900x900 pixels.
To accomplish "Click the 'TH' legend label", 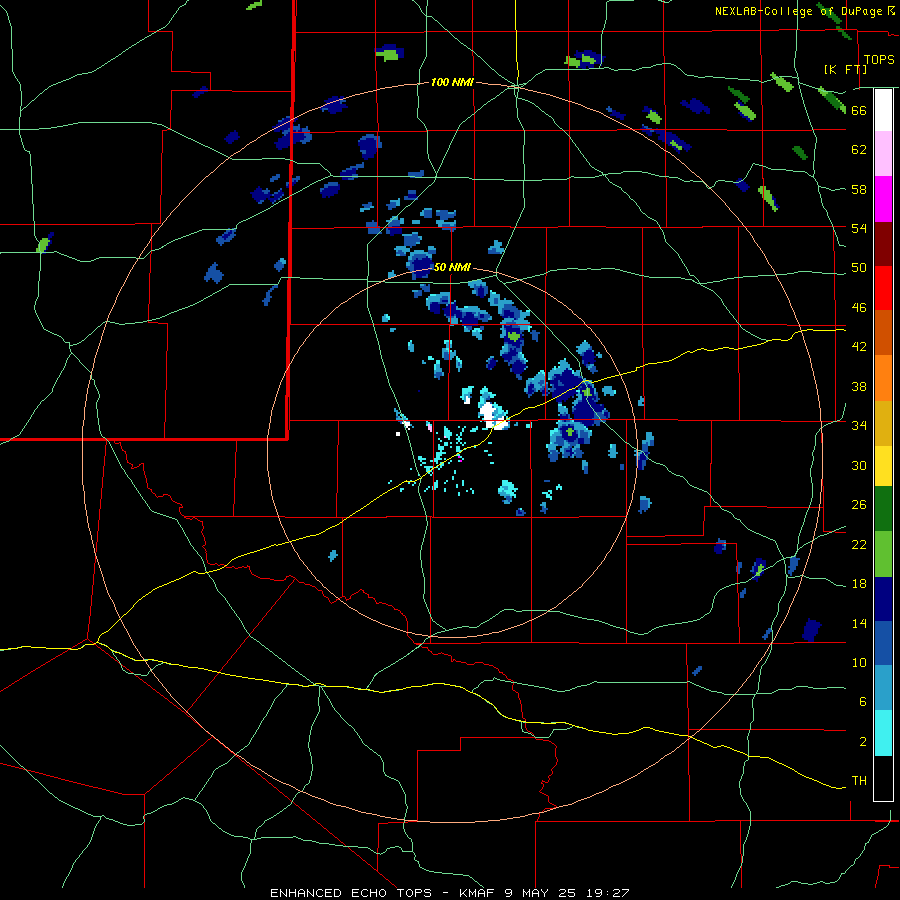I will (859, 781).
